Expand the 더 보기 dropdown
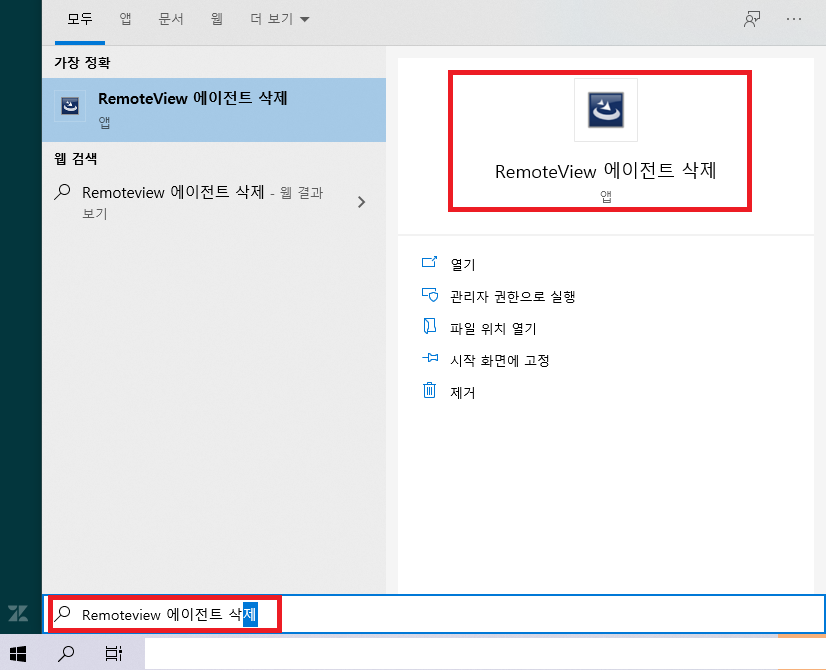The image size is (826, 670). (x=280, y=19)
